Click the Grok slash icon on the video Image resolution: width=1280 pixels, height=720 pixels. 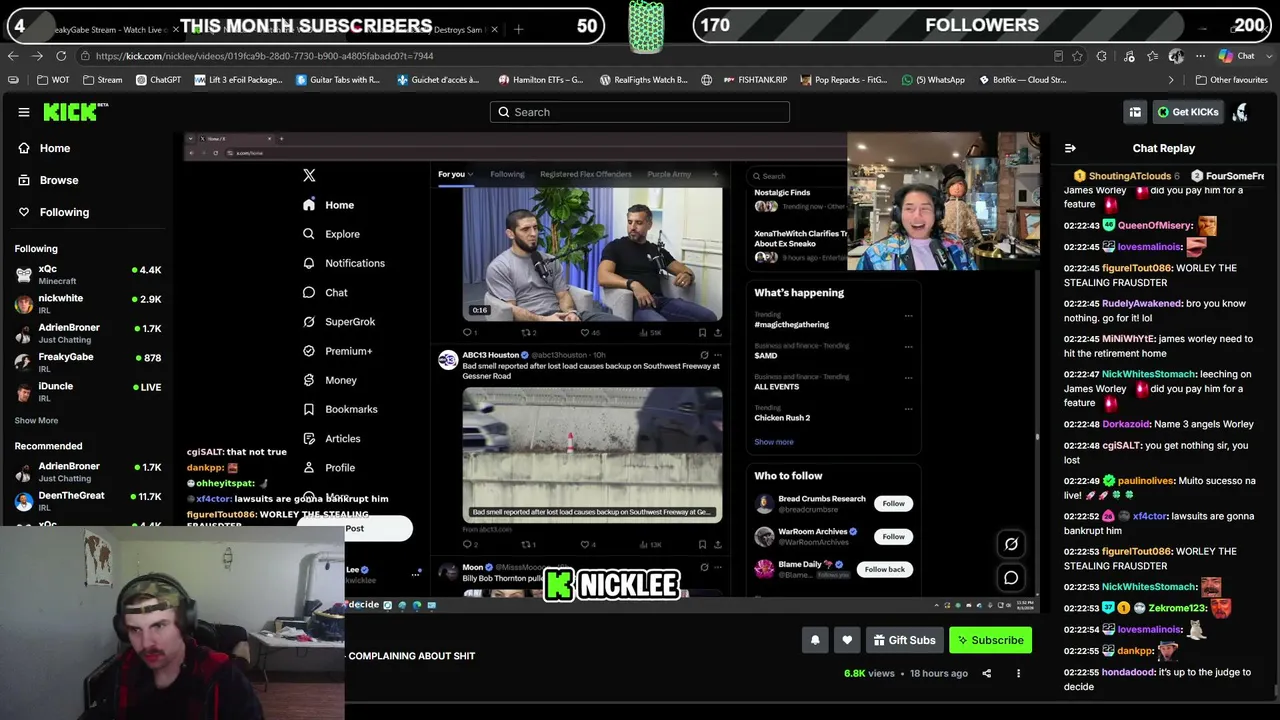(1011, 544)
